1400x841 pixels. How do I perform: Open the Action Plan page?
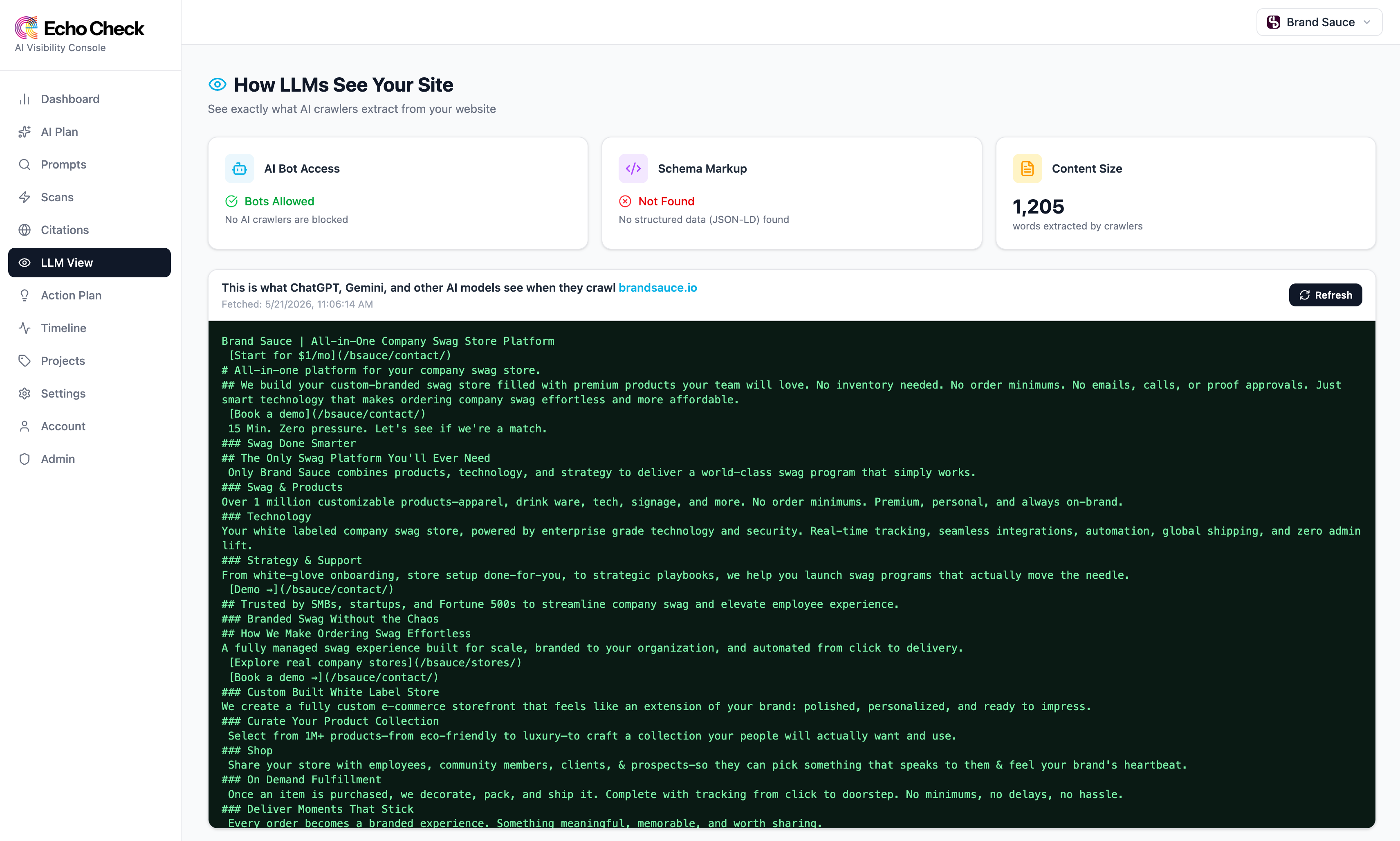coord(90,295)
